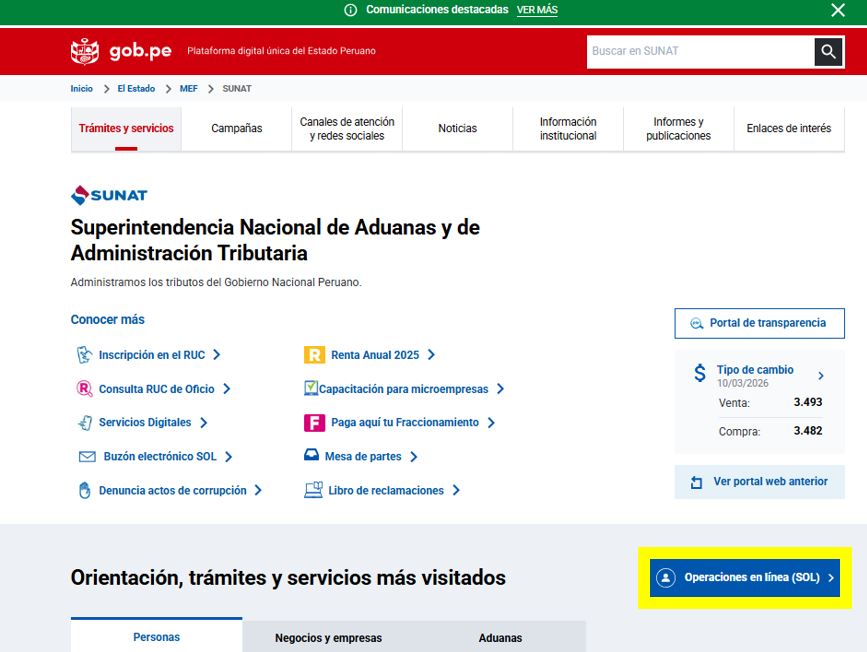Open Operaciones en línea (SOL)

click(x=744, y=577)
